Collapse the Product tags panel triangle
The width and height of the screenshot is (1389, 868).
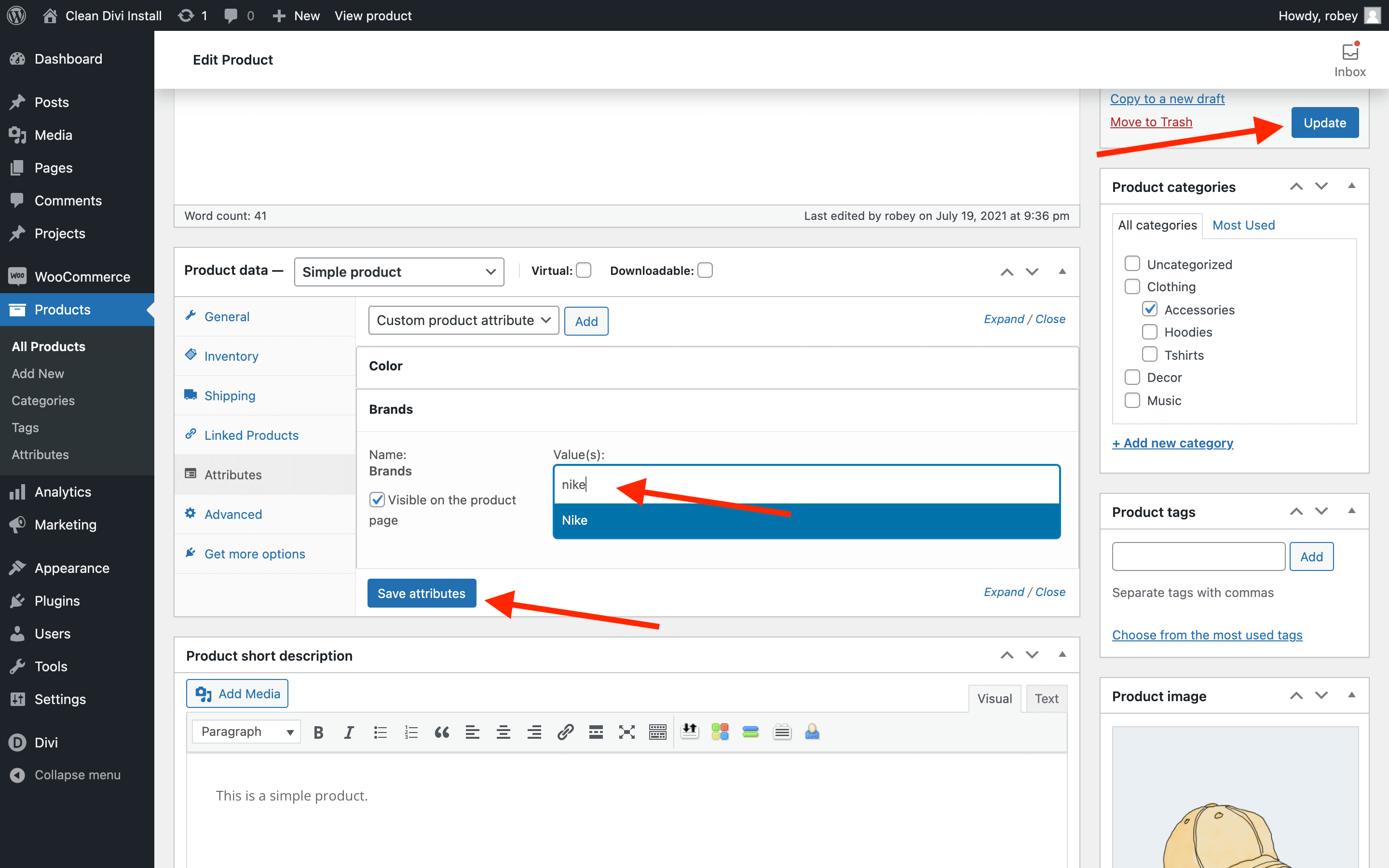pos(1352,510)
